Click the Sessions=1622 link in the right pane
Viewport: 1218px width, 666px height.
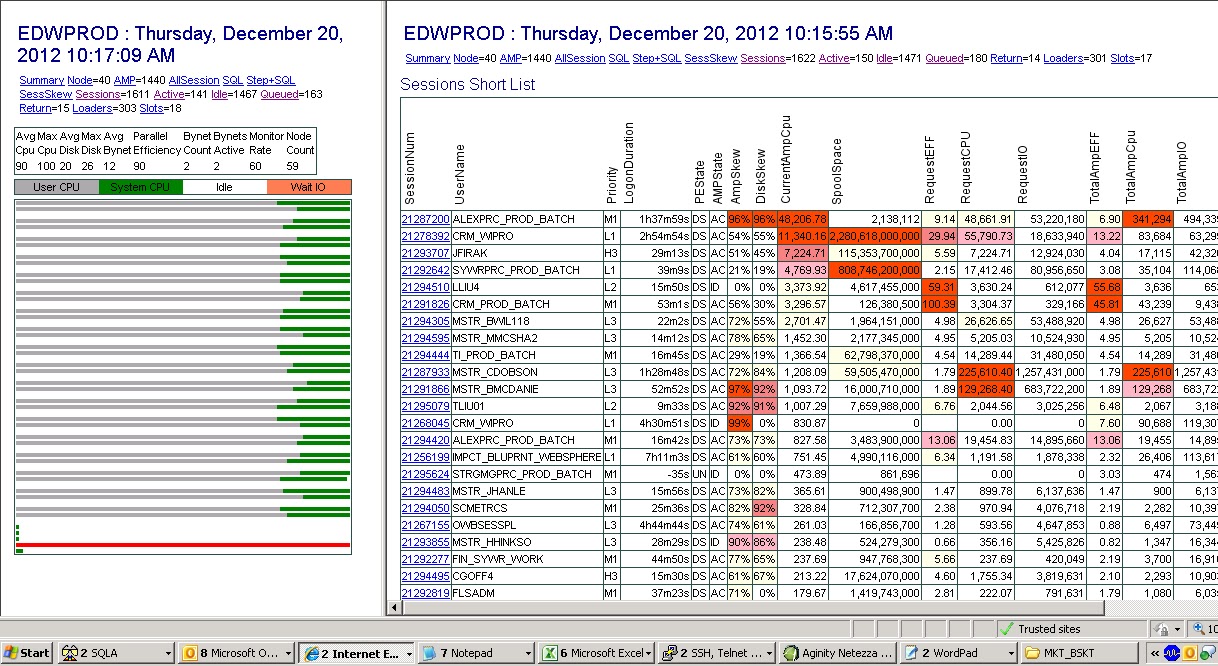(763, 58)
